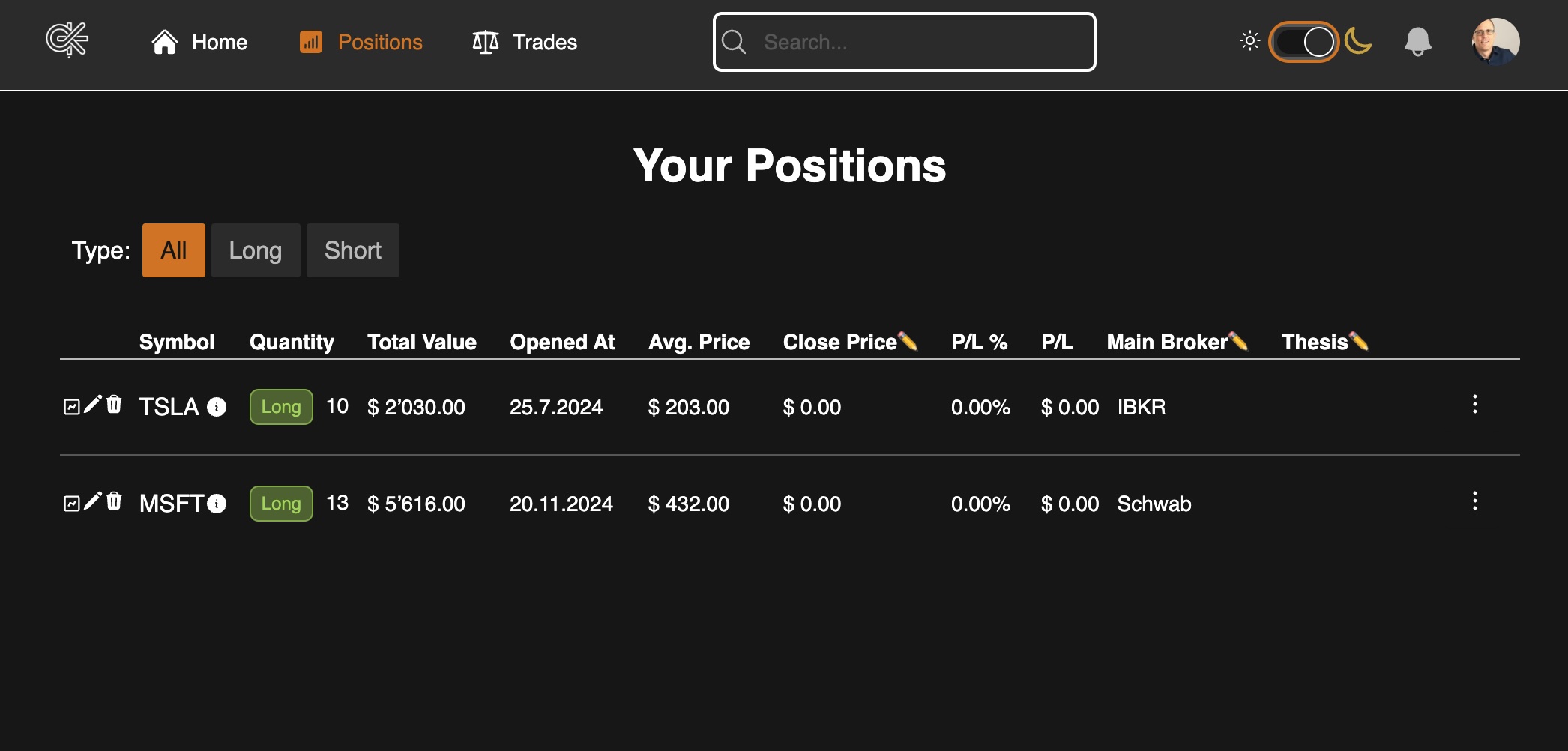Toggle the dark mode switch

(x=1304, y=42)
